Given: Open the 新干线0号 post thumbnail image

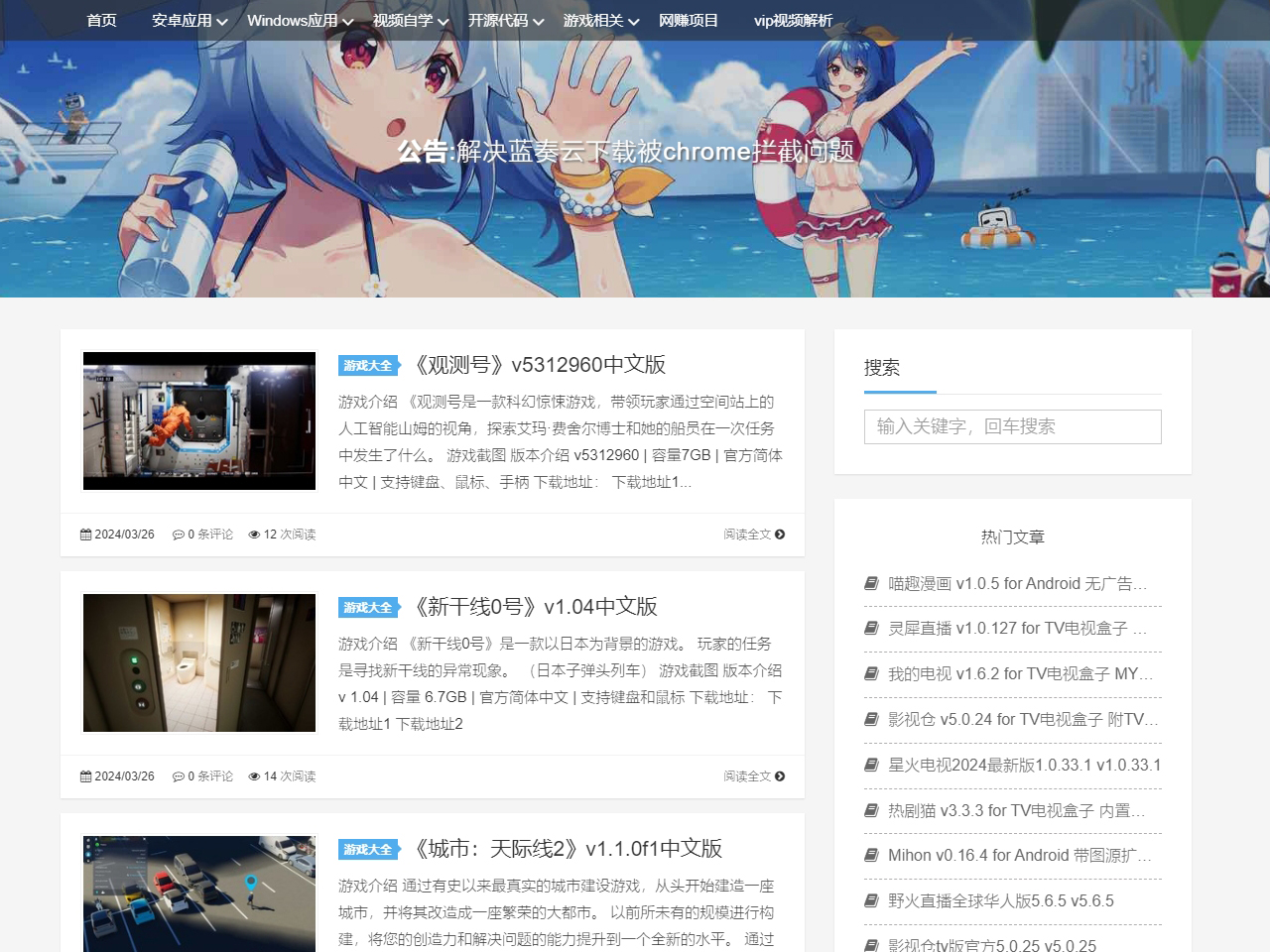Looking at the screenshot, I should tap(199, 662).
